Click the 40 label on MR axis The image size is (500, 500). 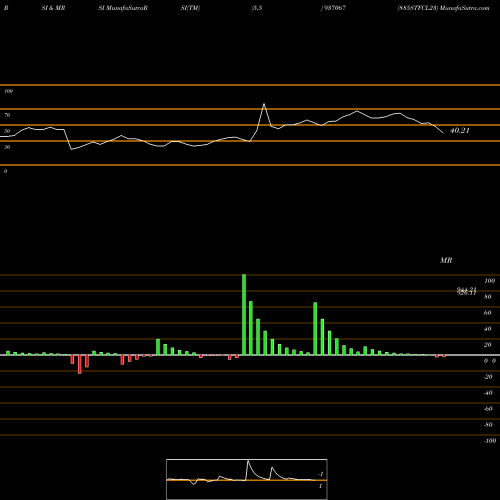[488, 329]
